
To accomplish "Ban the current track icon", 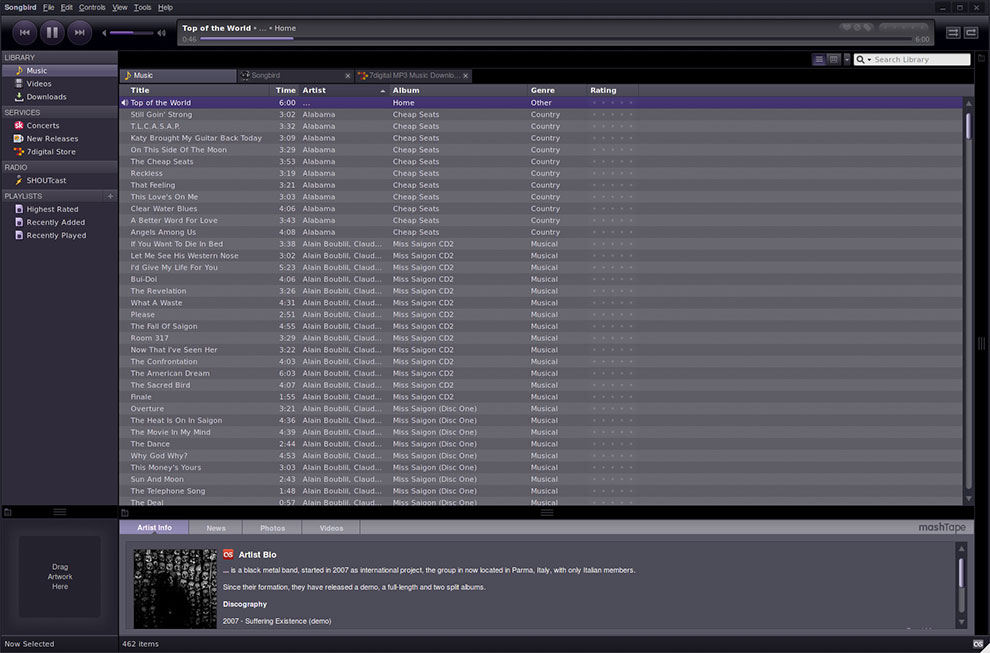I will (x=857, y=27).
